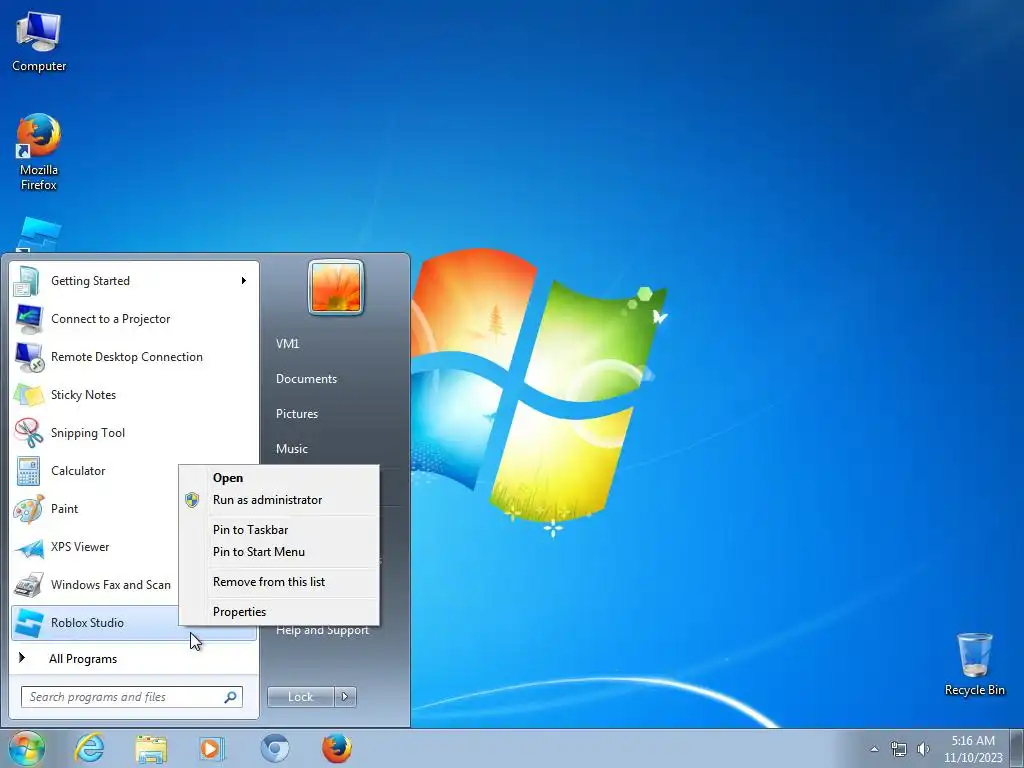Image resolution: width=1024 pixels, height=768 pixels.
Task: Click the Getting Started text label
Action: click(x=90, y=281)
